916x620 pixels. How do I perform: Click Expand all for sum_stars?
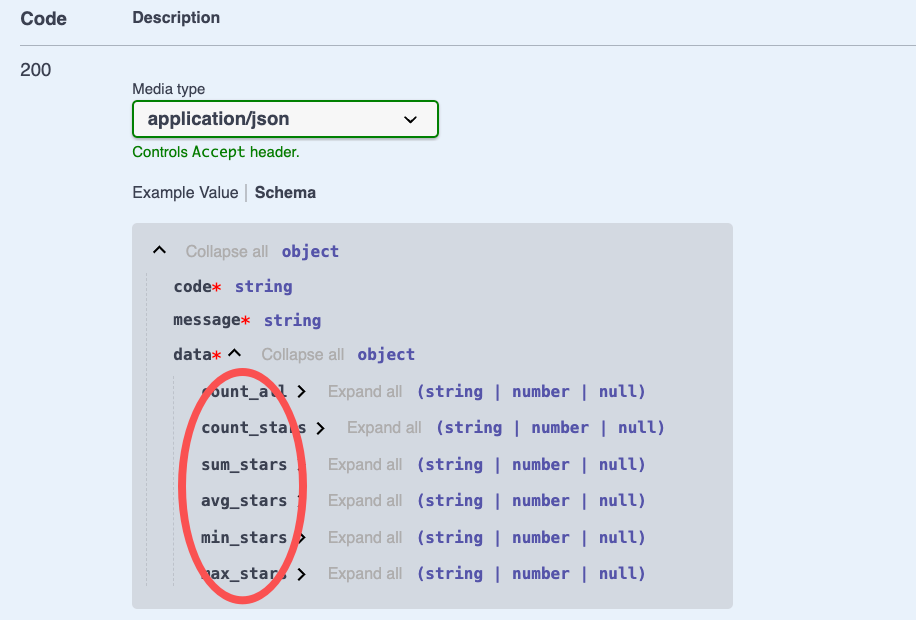click(365, 464)
